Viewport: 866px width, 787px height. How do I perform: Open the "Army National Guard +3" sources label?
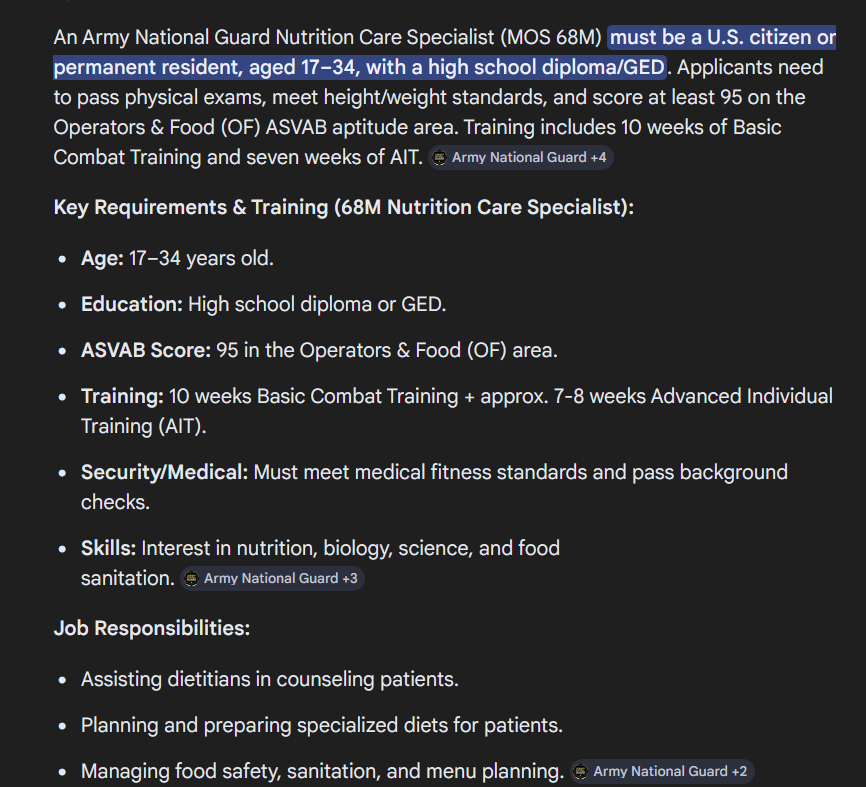click(x=281, y=579)
